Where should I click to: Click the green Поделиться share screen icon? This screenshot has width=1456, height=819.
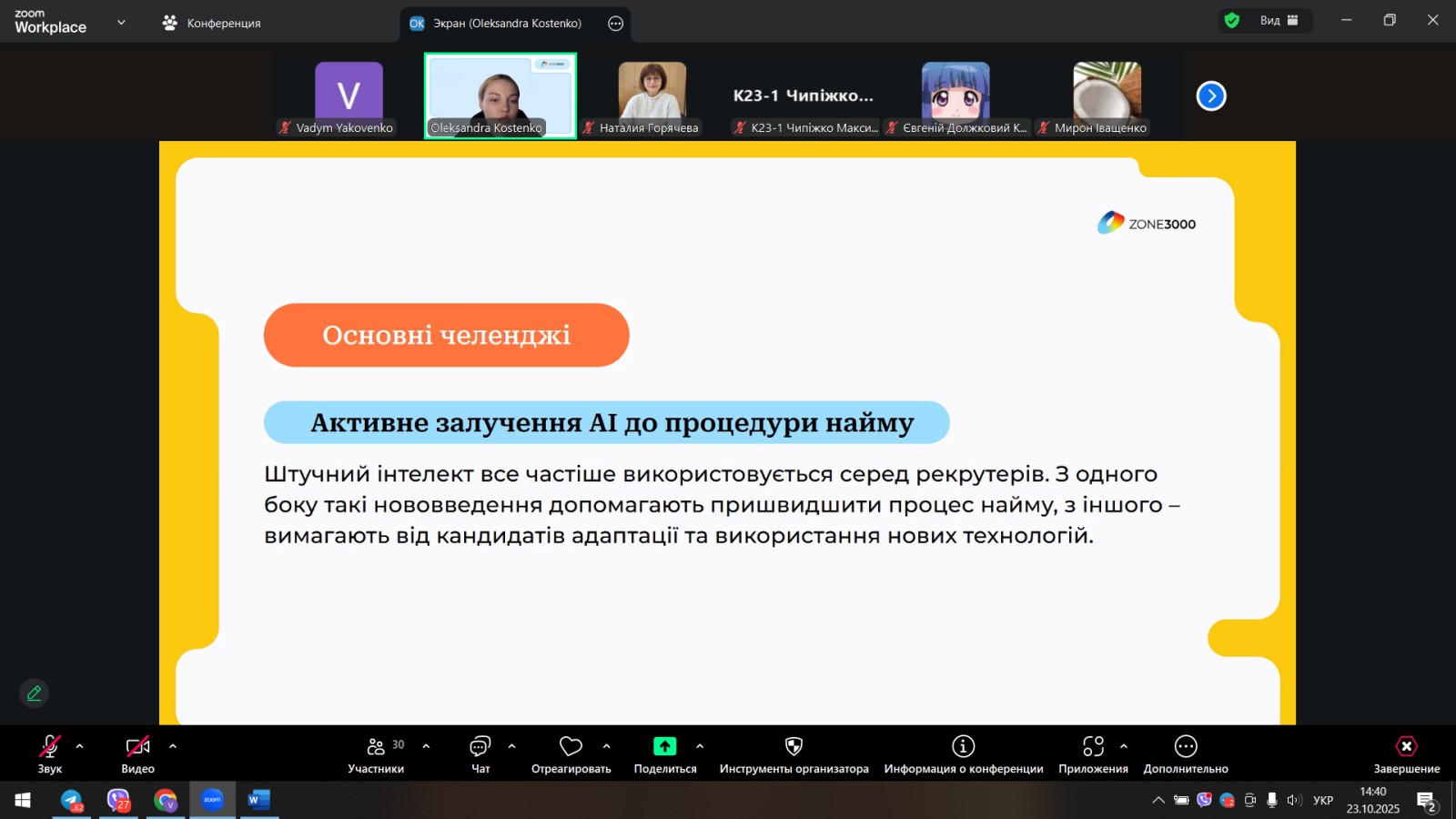tap(664, 747)
